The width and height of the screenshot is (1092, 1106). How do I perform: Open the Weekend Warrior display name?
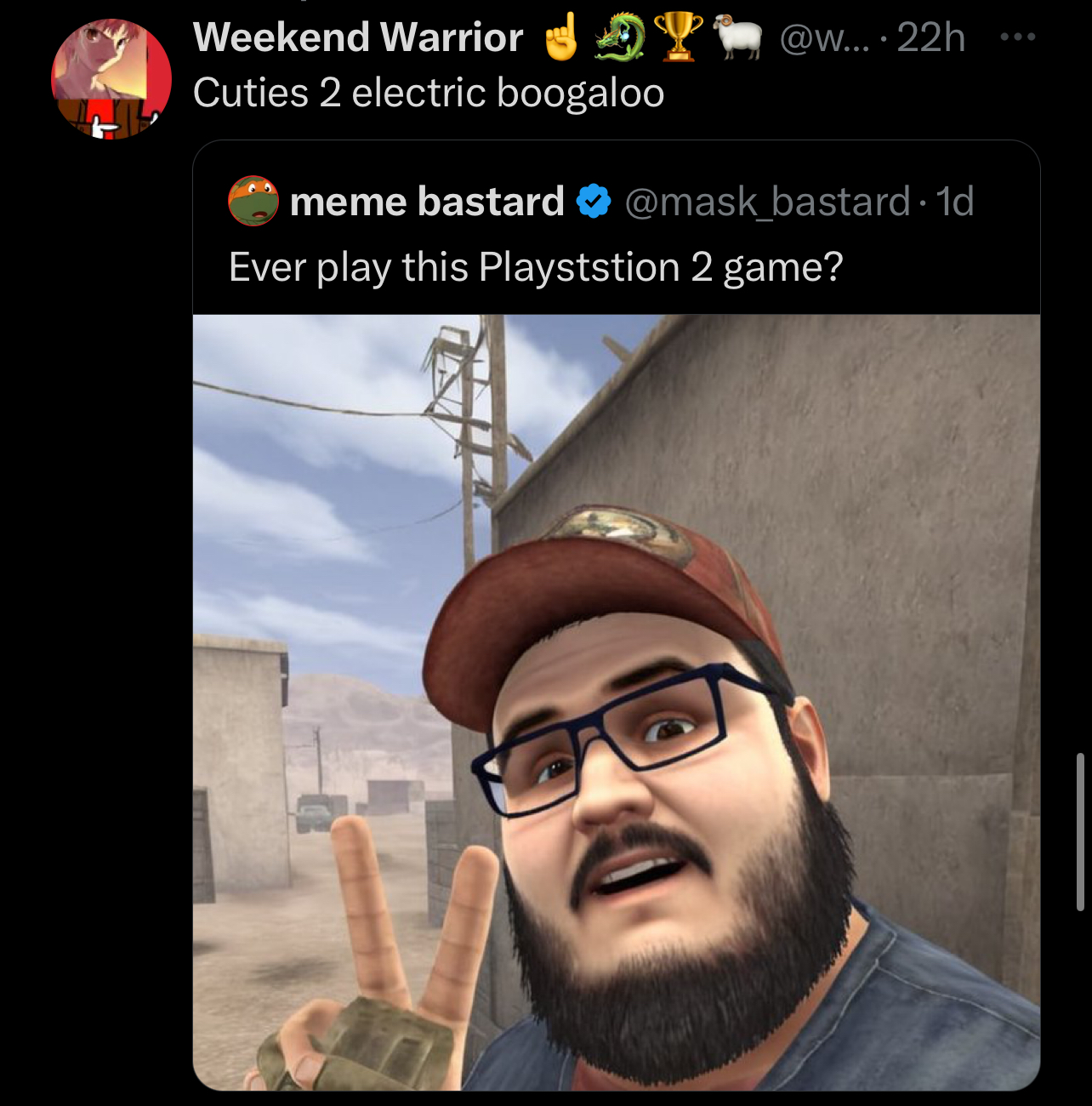pos(358,37)
